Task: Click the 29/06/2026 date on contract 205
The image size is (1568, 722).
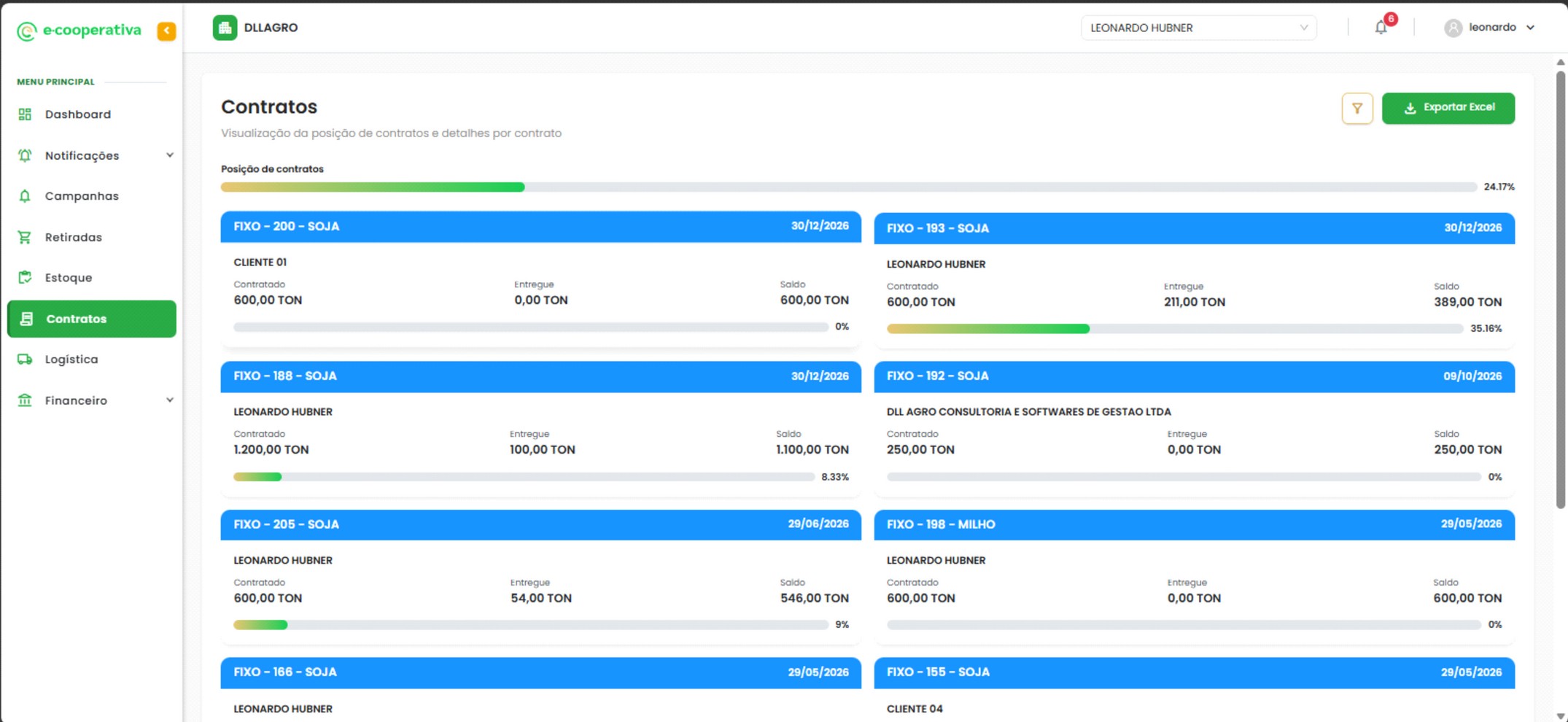Action: [x=818, y=524]
